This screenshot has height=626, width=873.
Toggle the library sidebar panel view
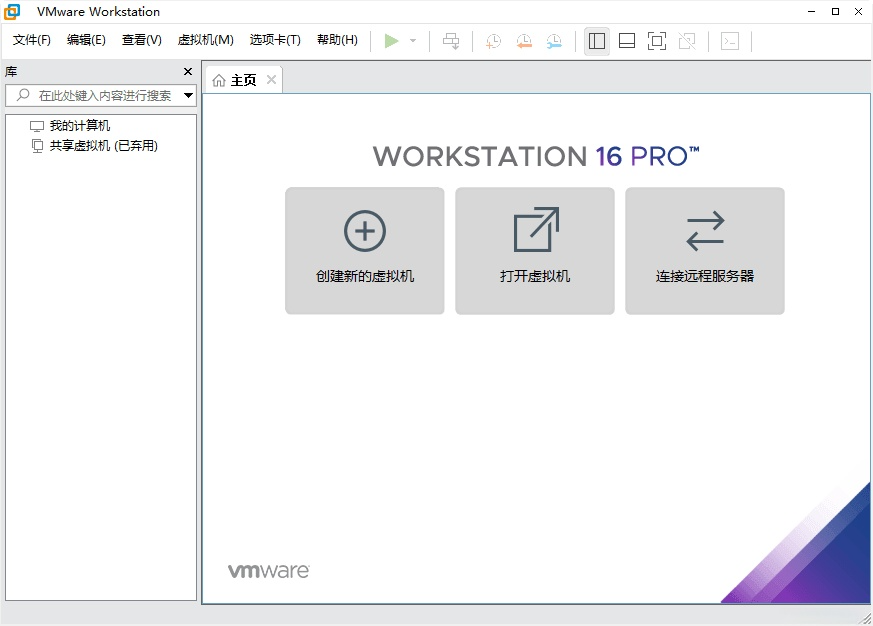tap(597, 41)
